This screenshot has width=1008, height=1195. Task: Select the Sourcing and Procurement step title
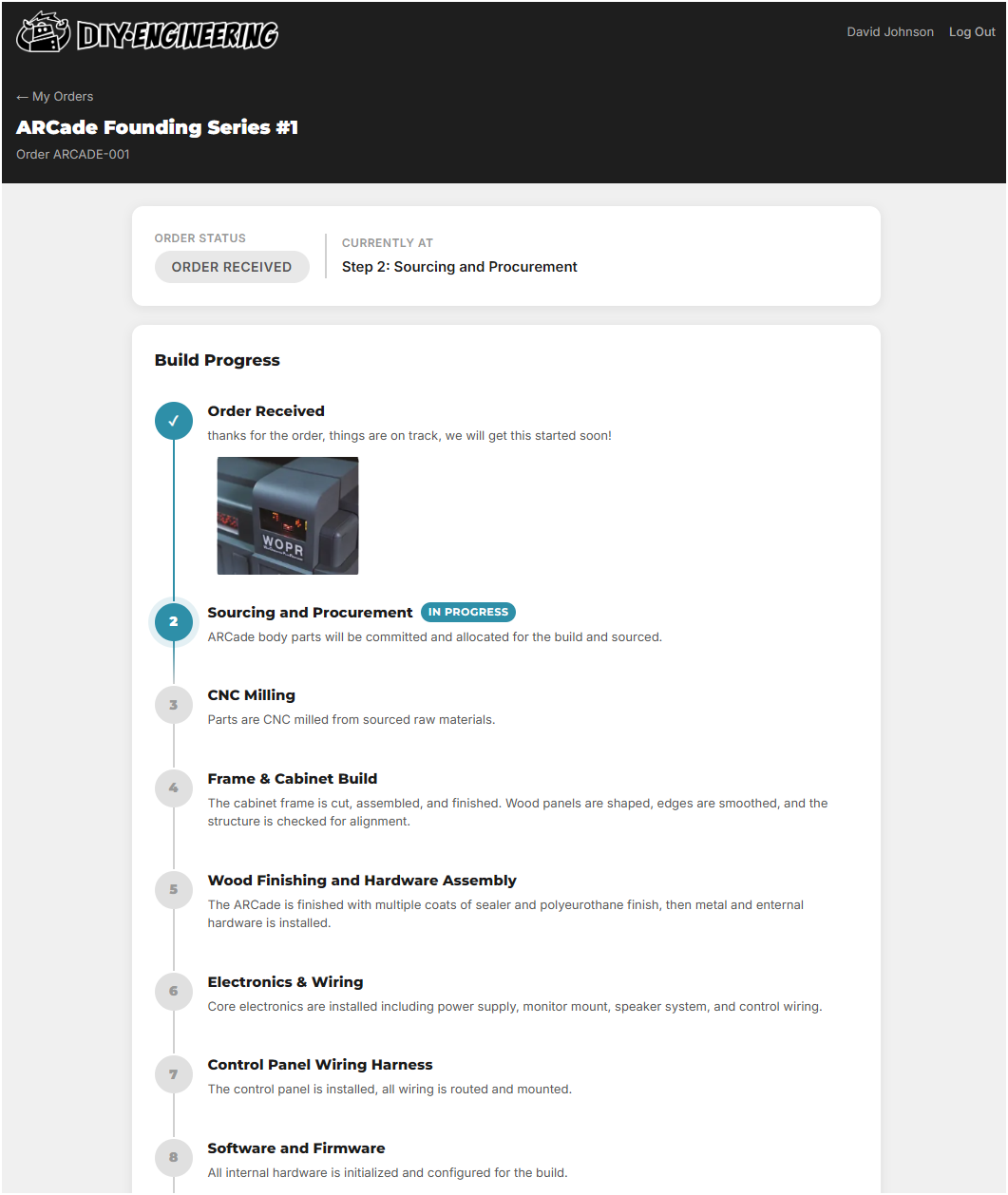pyautogui.click(x=310, y=613)
